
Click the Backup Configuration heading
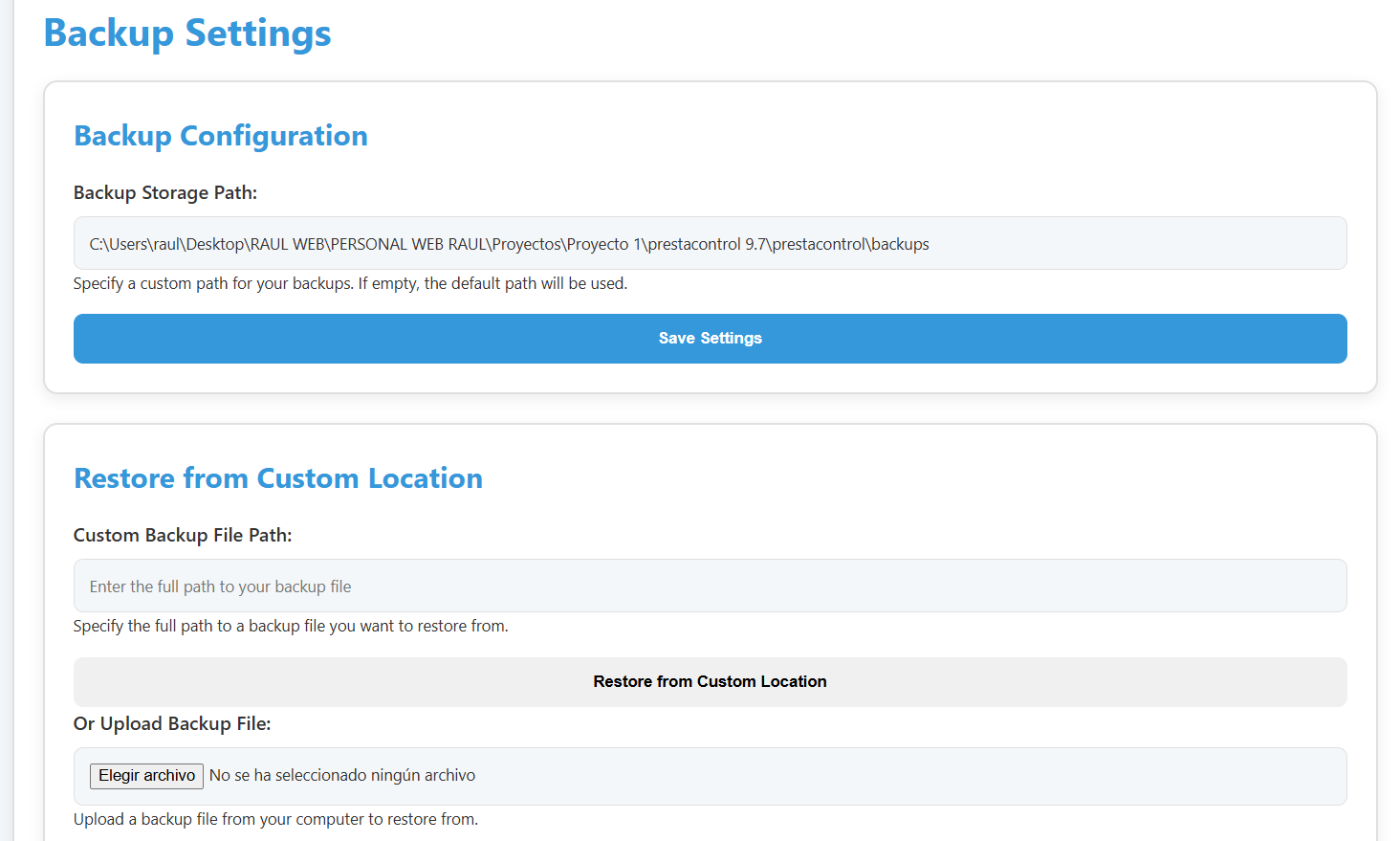coord(221,136)
